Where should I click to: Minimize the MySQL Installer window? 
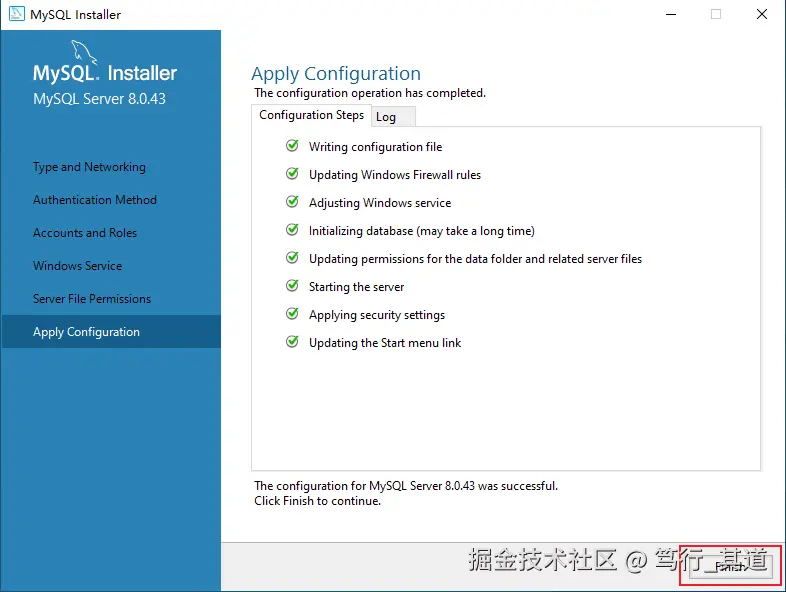[669, 15]
